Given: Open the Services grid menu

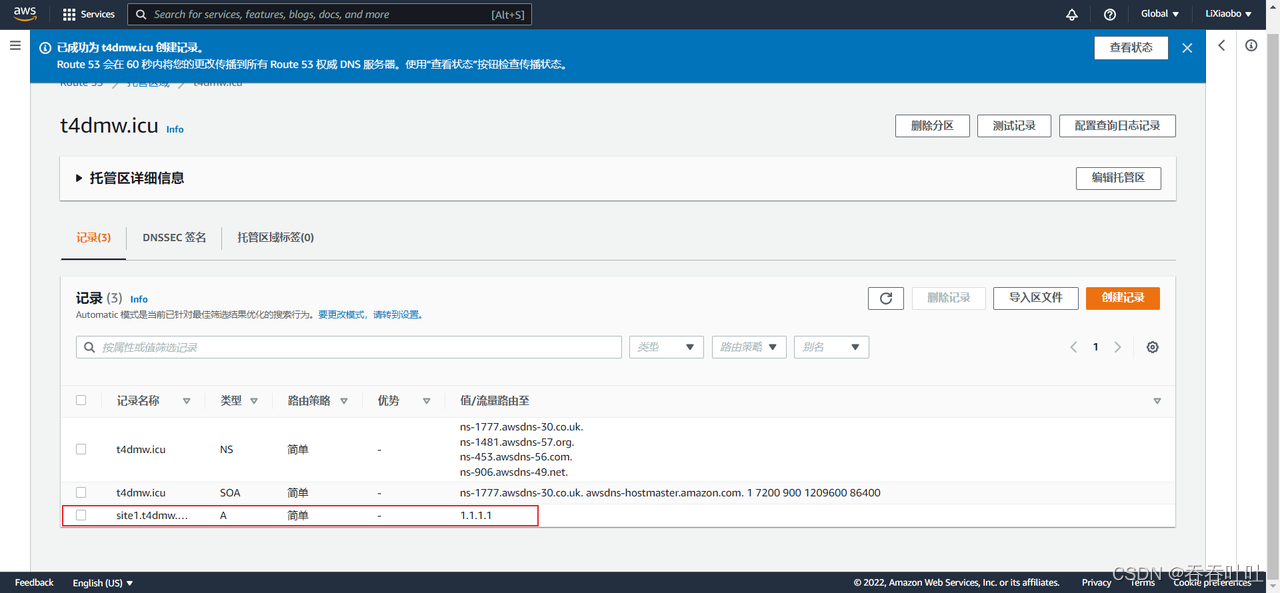Looking at the screenshot, I should 88,14.
